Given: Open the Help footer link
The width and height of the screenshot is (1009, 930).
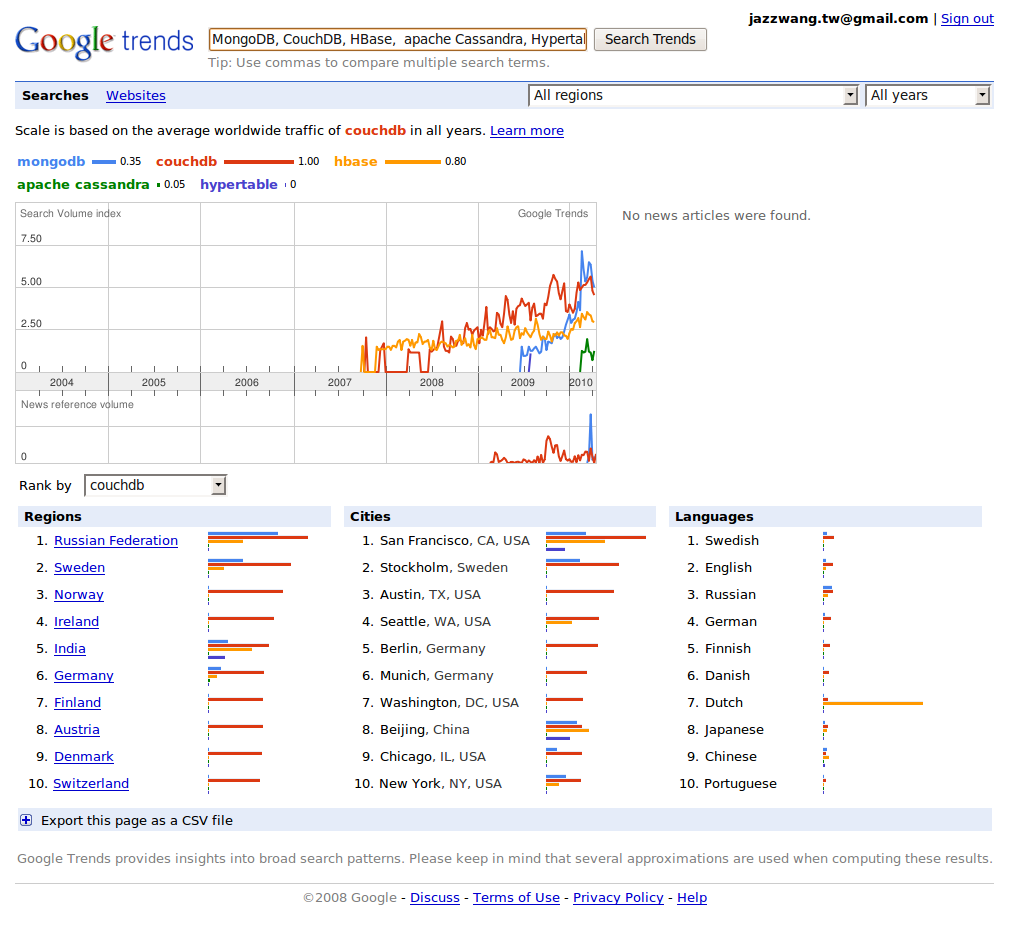Looking at the screenshot, I should pos(692,898).
